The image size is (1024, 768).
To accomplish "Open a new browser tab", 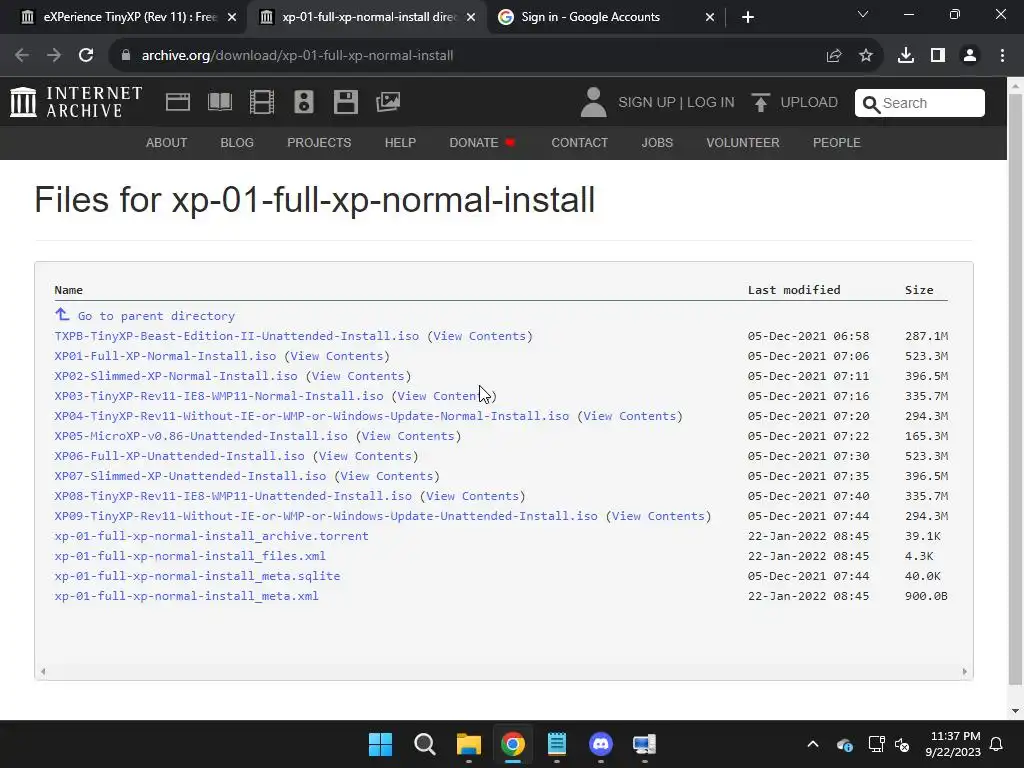I will pos(748,17).
